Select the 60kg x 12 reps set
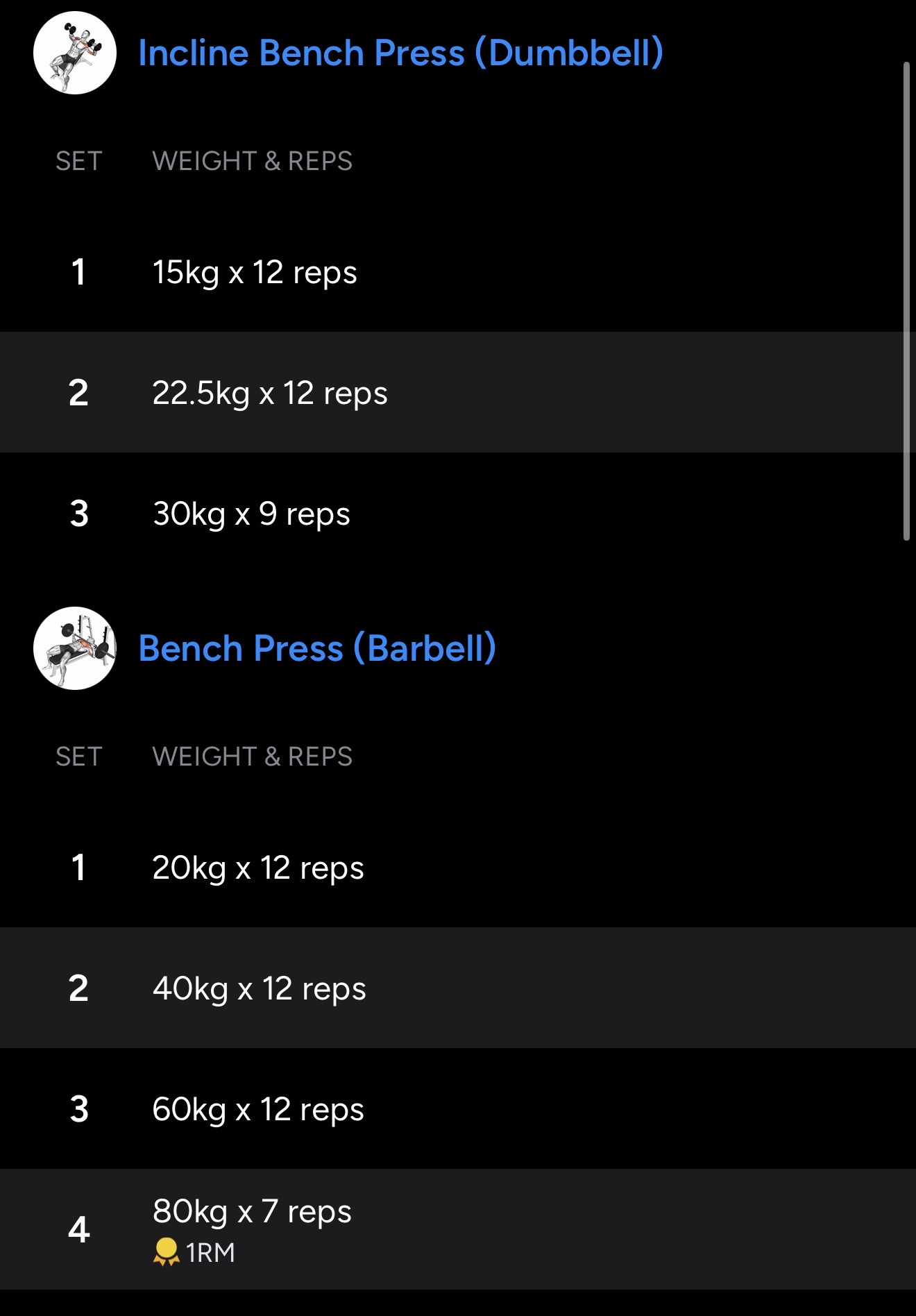916x1316 pixels. (258, 1109)
